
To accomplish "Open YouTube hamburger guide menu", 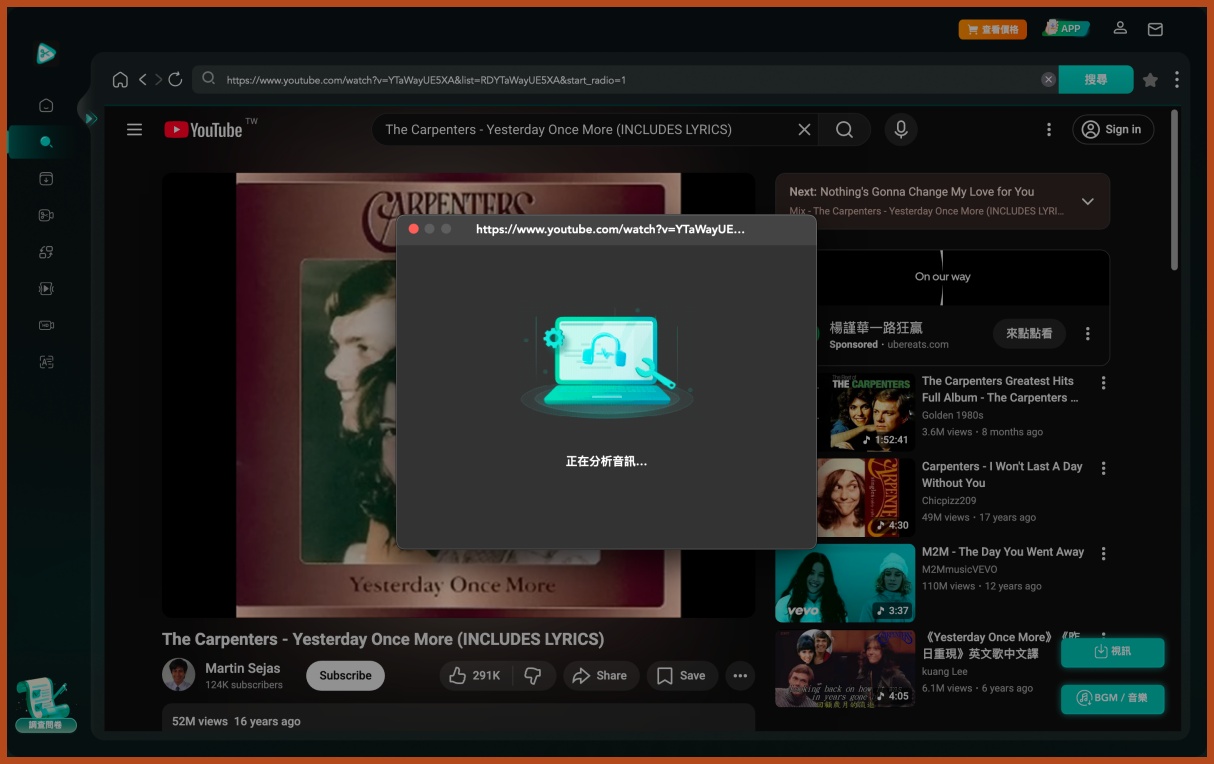I will tap(134, 129).
